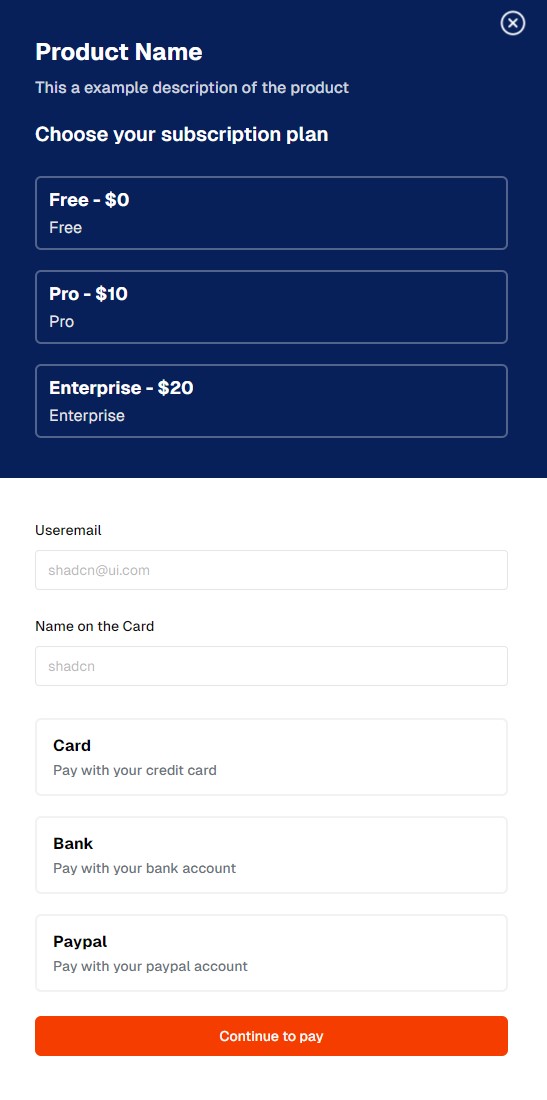
Task: Focus the Useremail input field
Action: point(271,570)
